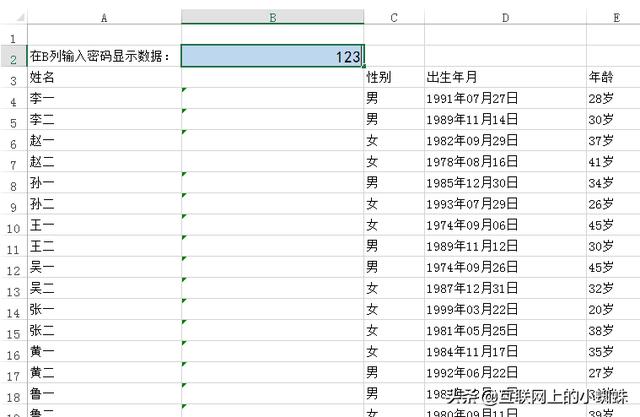The height and width of the screenshot is (417, 640).
Task: Click age cell 32岁
Action: click(613, 288)
